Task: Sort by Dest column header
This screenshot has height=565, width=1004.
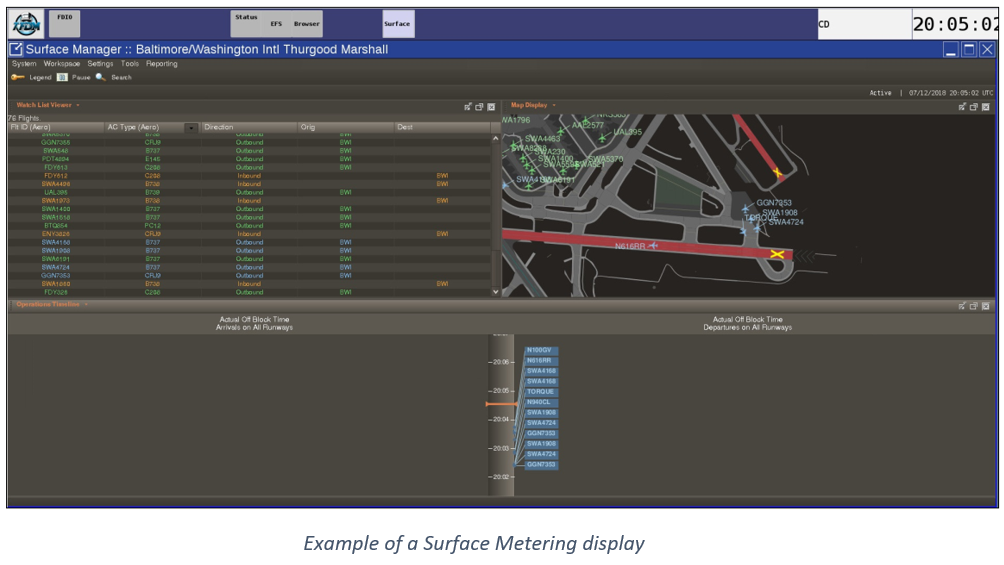Action: (x=442, y=127)
